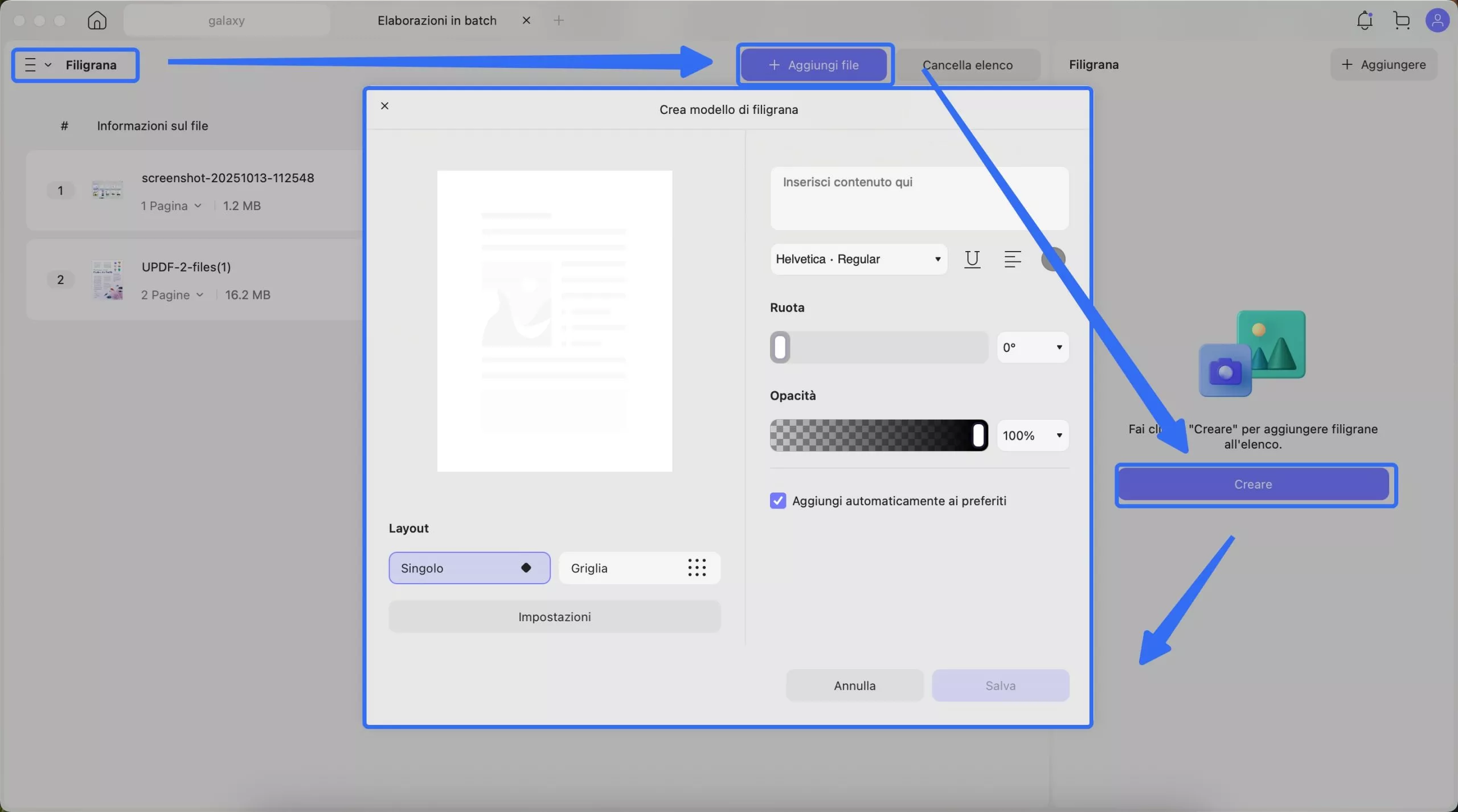Select the Elaborazioni in batch tab
This screenshot has height=812, width=1458.
(437, 20)
